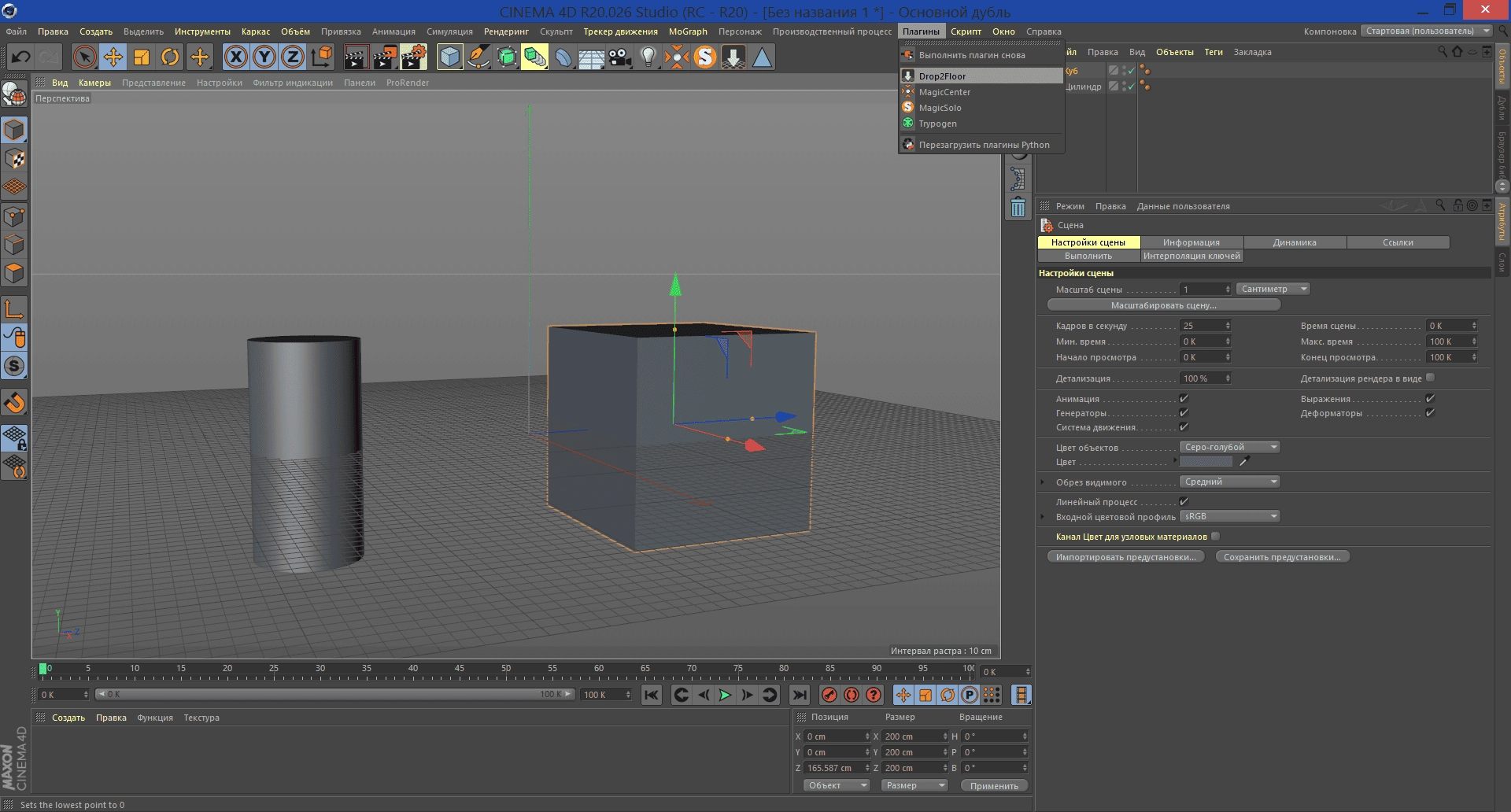Activate the Move tool
Viewport: 1511px width, 812px height.
[113, 57]
